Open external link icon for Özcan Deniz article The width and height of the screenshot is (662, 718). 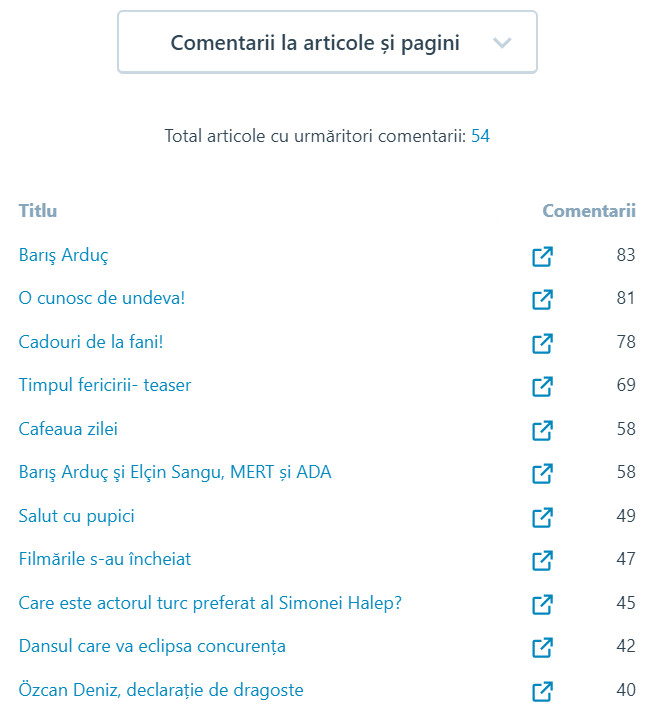(x=542, y=691)
